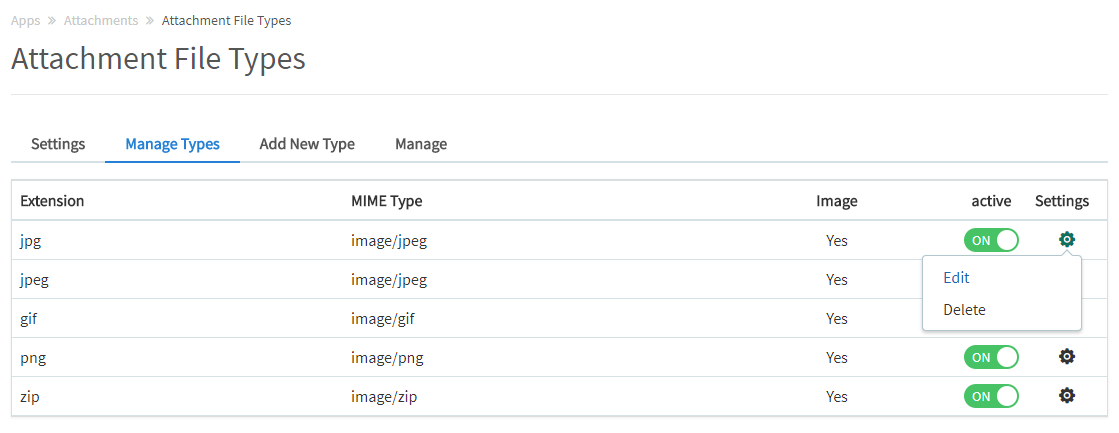
Task: Click the gear icon for zip extension
Action: [1067, 396]
